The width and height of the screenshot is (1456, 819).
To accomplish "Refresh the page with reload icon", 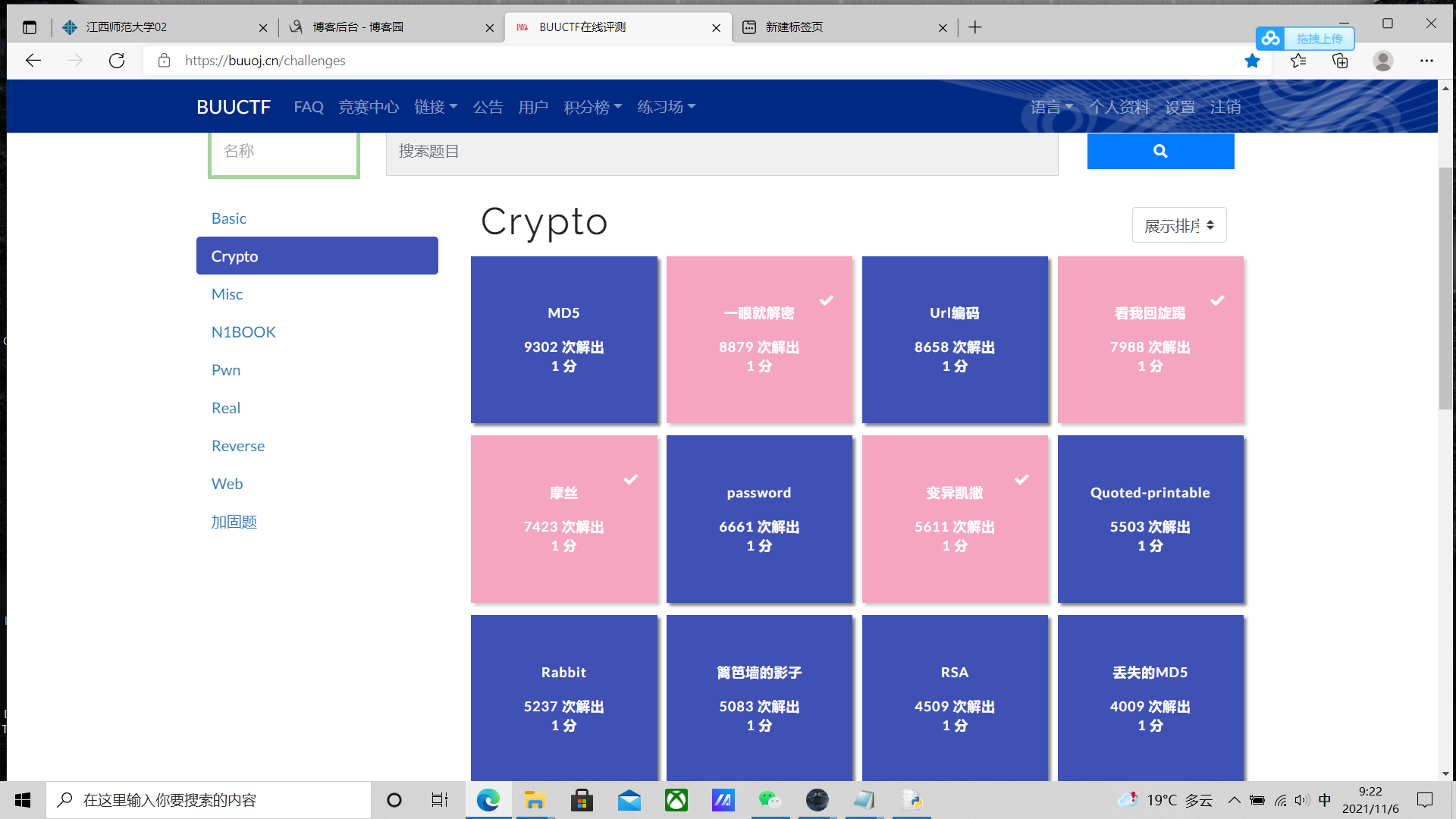I will 116,61.
